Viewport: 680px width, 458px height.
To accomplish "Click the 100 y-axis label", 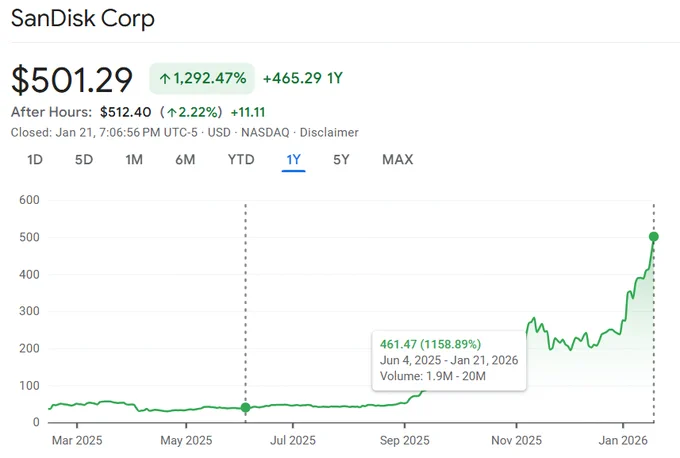I will click(x=29, y=386).
